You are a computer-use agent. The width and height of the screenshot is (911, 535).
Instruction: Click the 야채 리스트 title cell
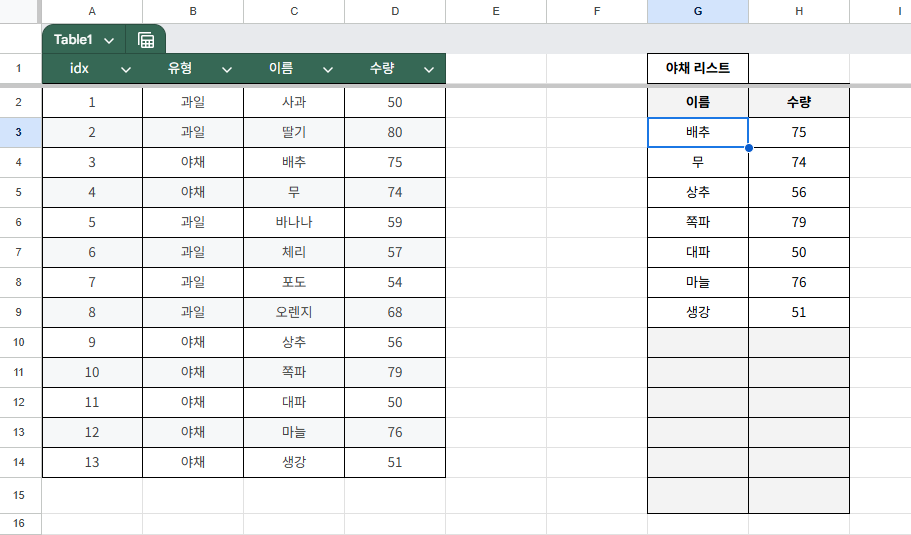point(698,69)
